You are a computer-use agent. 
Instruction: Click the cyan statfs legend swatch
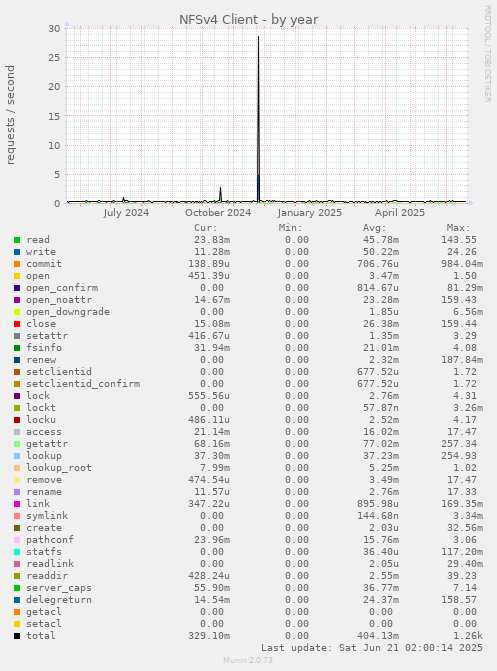click(17, 552)
